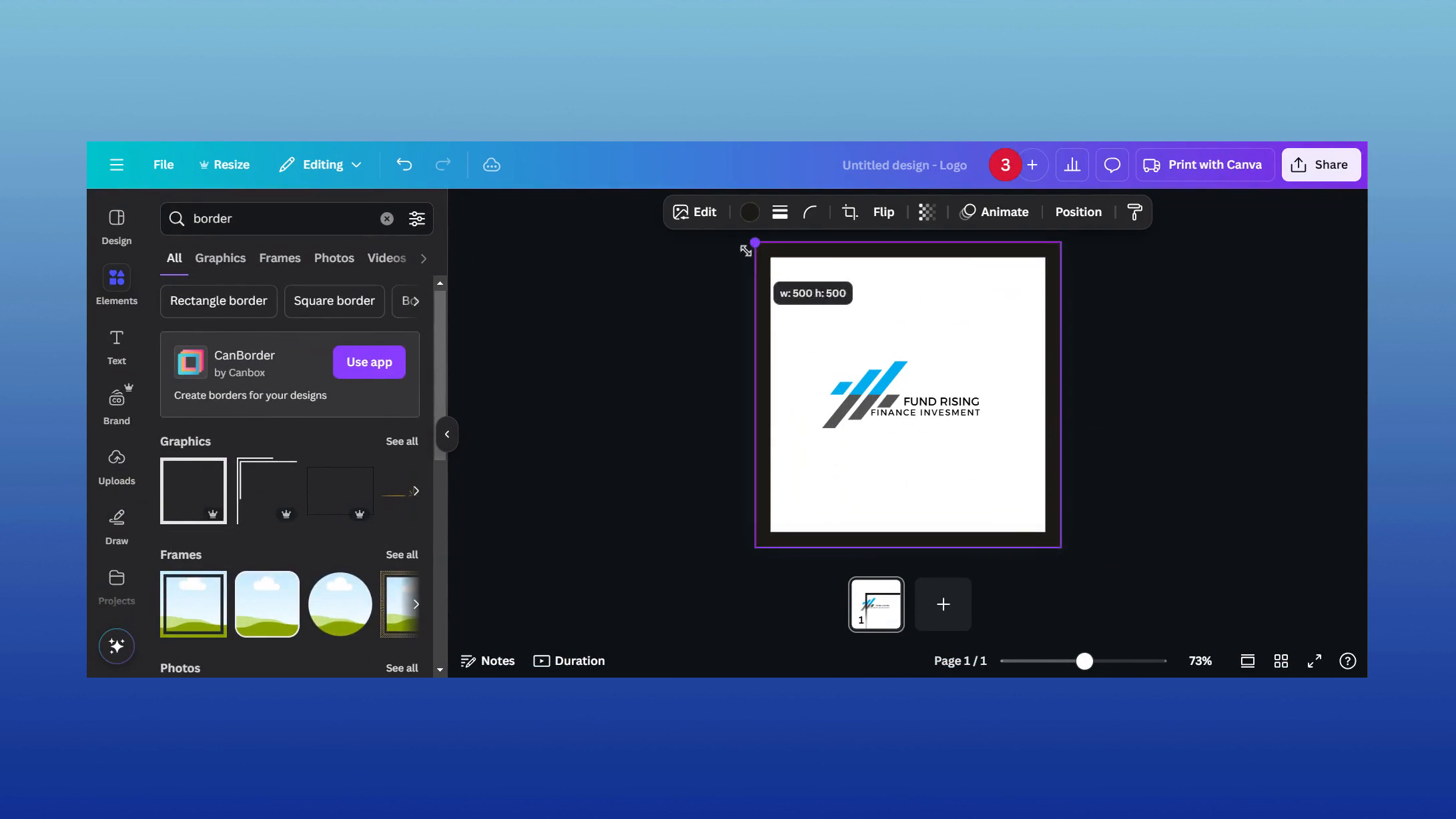Open the insights chart icon in the header
Screen dimensions: 1456x819
1072,164
